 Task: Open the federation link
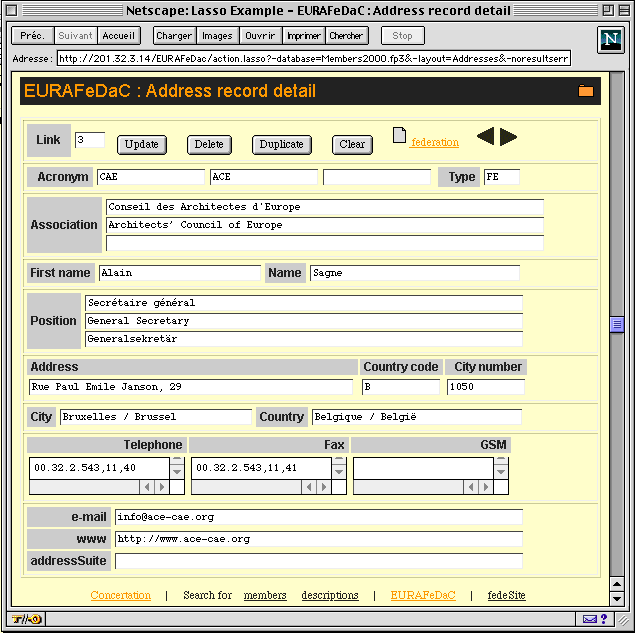click(x=435, y=142)
